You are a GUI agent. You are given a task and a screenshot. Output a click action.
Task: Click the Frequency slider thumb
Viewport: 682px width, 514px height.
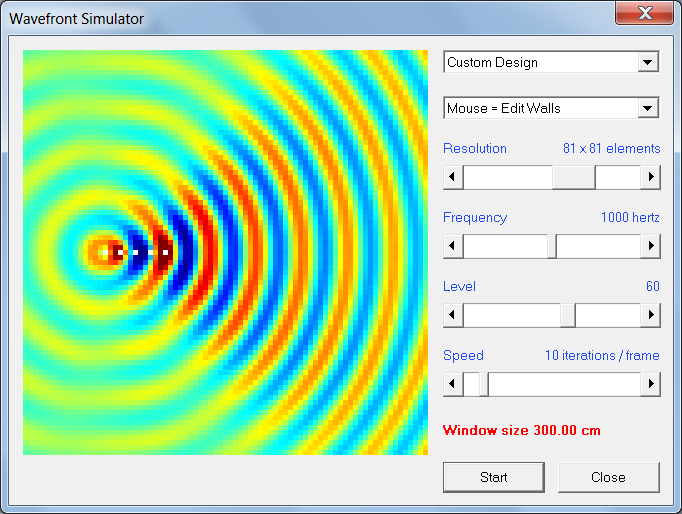(552, 246)
